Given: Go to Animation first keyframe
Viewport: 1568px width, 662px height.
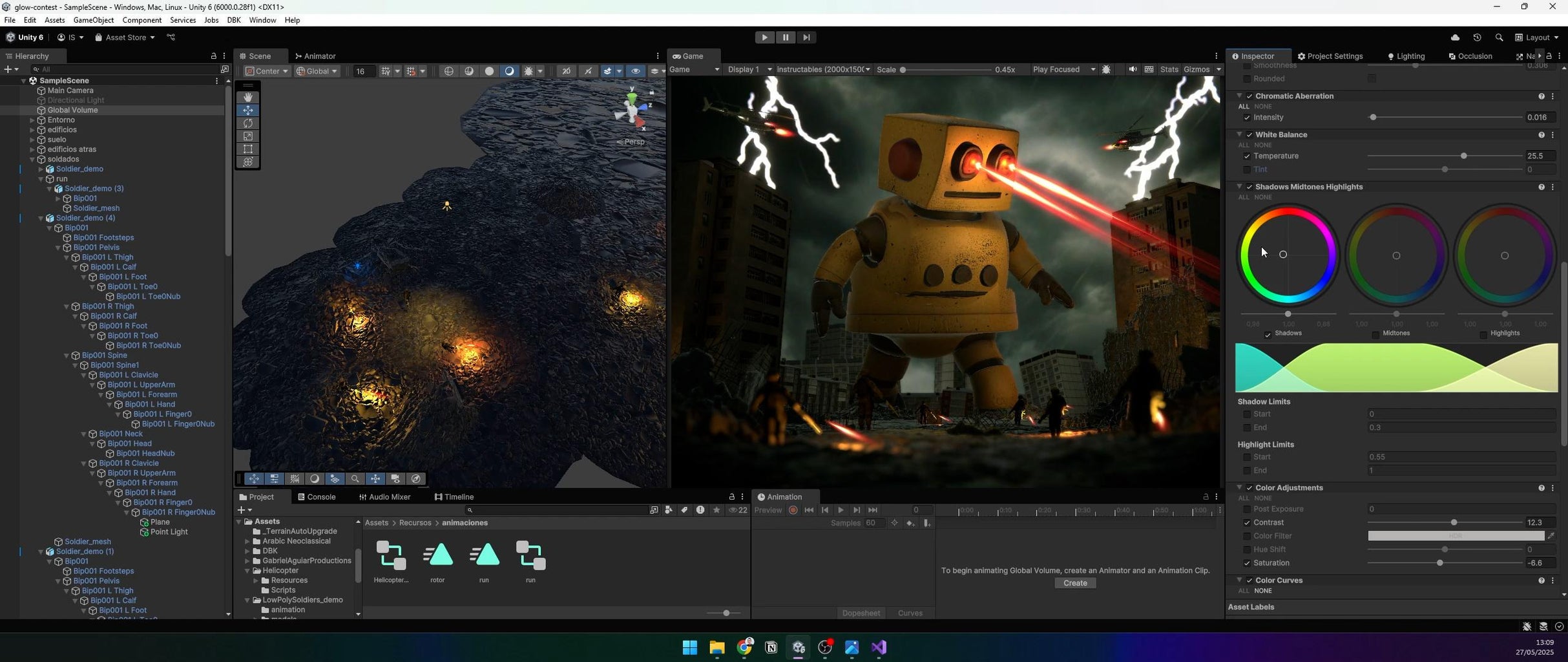Looking at the screenshot, I should click(809, 510).
